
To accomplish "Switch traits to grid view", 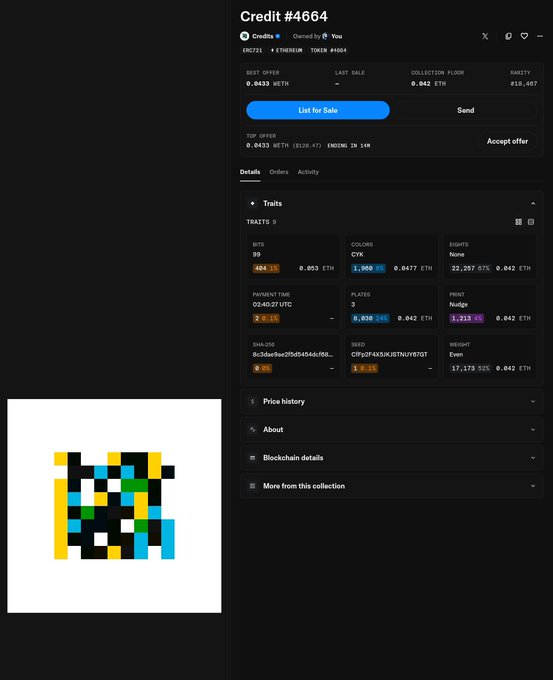I will pyautogui.click(x=518, y=222).
